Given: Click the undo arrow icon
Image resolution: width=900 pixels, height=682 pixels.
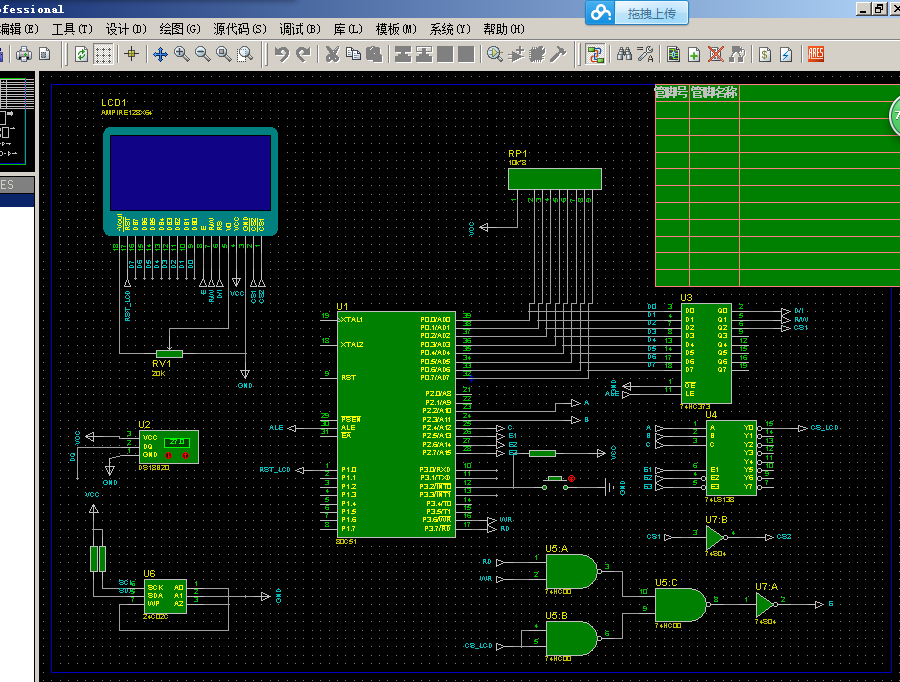Looking at the screenshot, I should (281, 55).
